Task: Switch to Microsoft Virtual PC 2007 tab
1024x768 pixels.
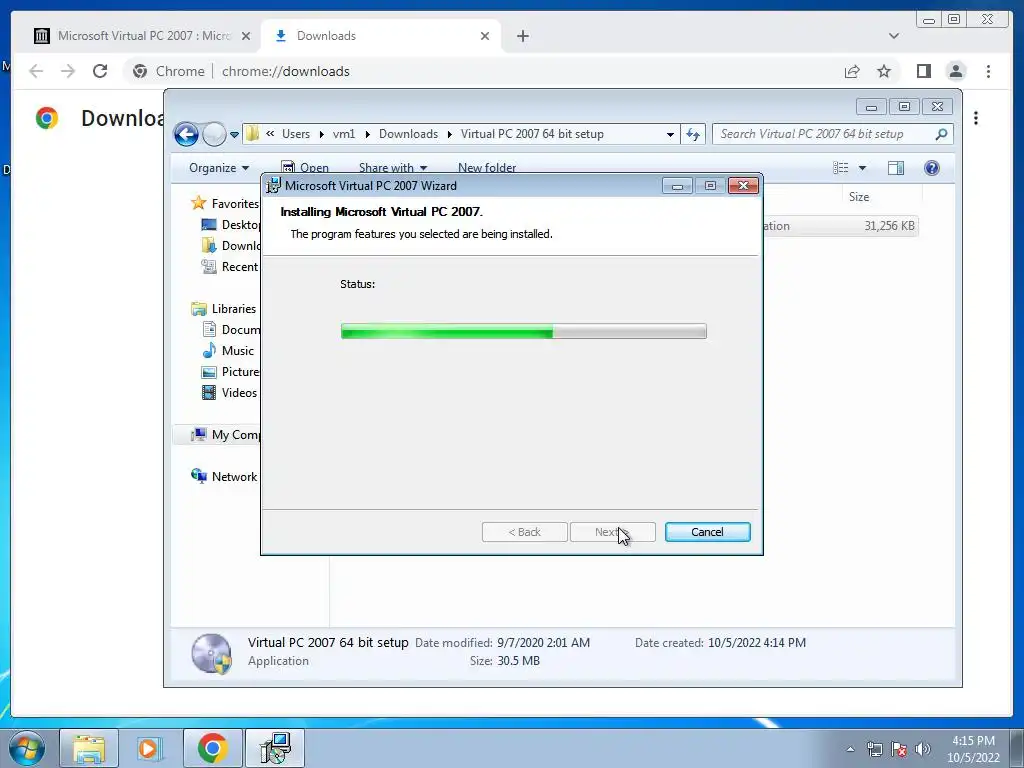Action: pyautogui.click(x=142, y=36)
